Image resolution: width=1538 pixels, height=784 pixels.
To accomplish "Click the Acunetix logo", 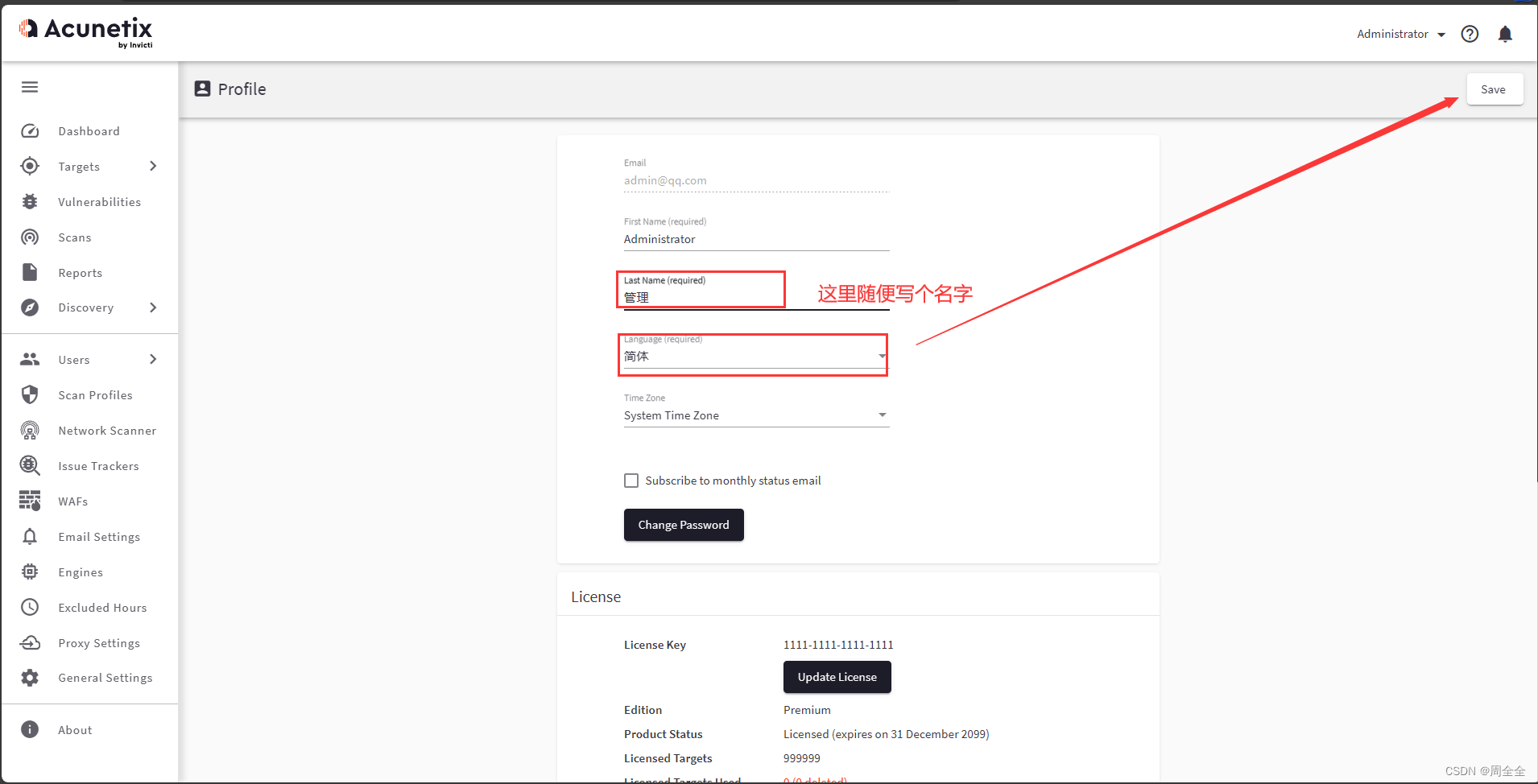I will [x=85, y=32].
